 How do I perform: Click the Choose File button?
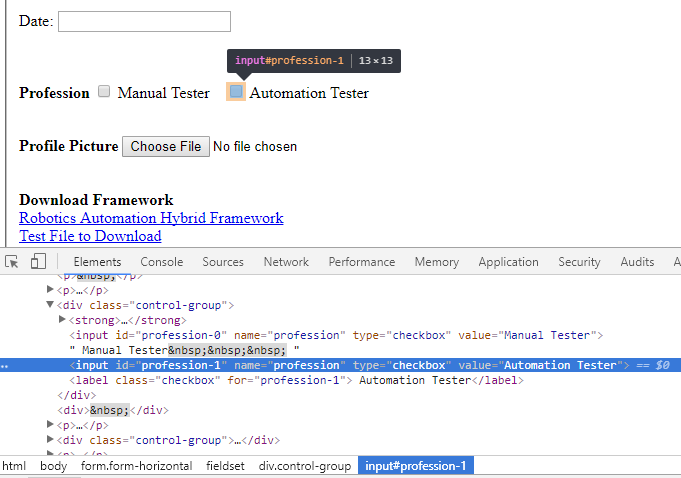[165, 146]
